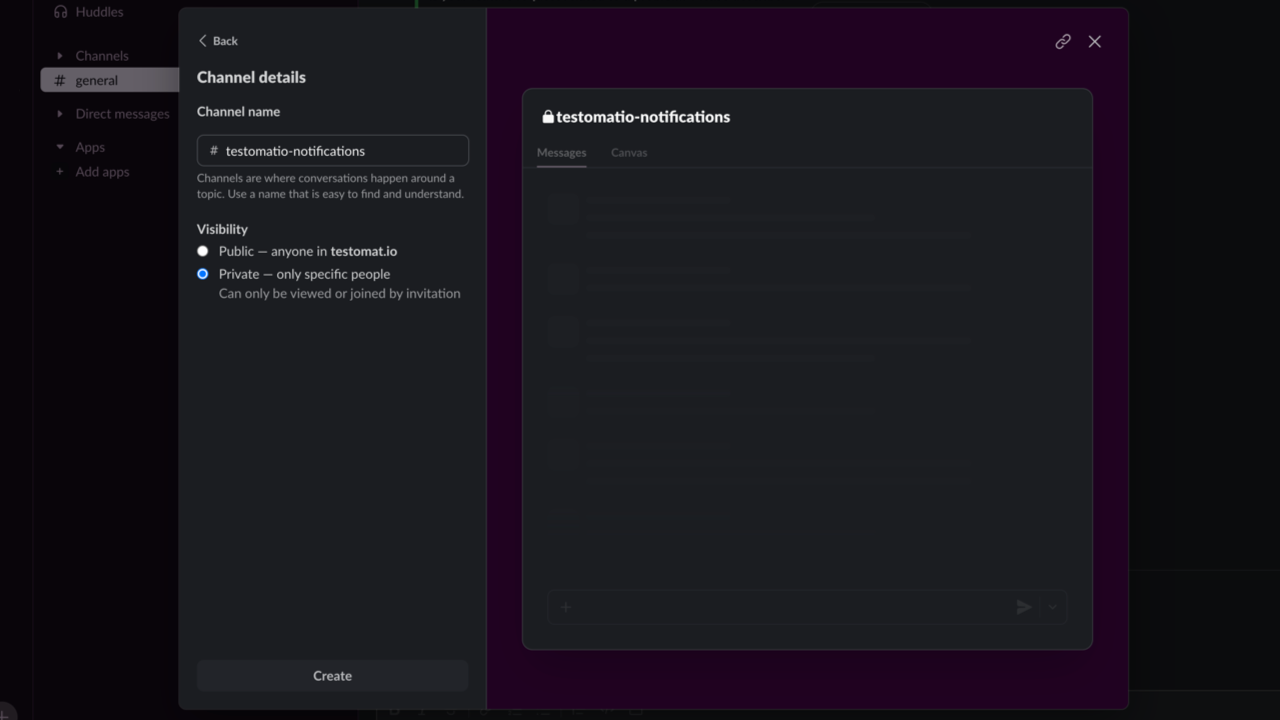
Task: Click the Huddles headphones icon
Action: click(x=62, y=11)
